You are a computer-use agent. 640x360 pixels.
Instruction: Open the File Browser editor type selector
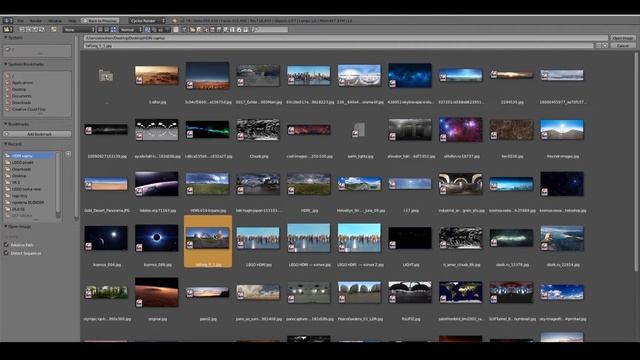point(7,29)
